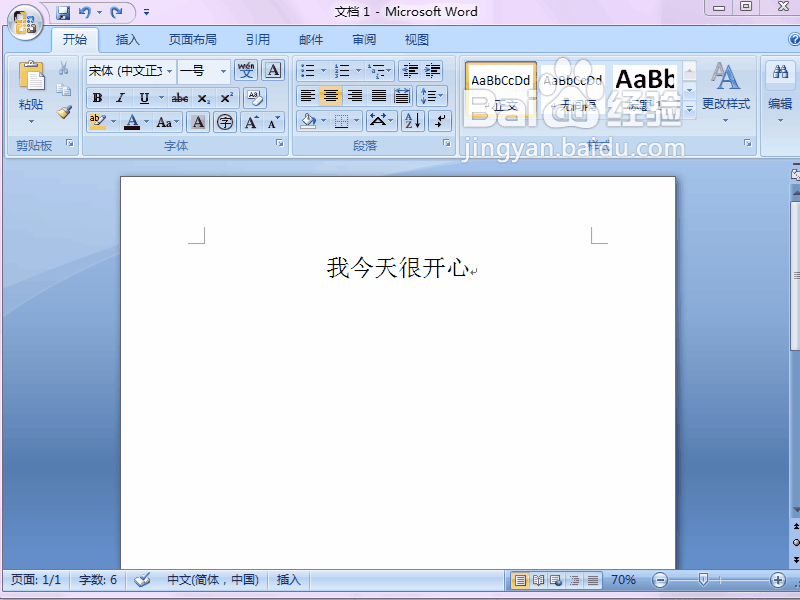Viewport: 800px width, 600px height.
Task: Toggle italic formatting
Action: pyautogui.click(x=119, y=98)
